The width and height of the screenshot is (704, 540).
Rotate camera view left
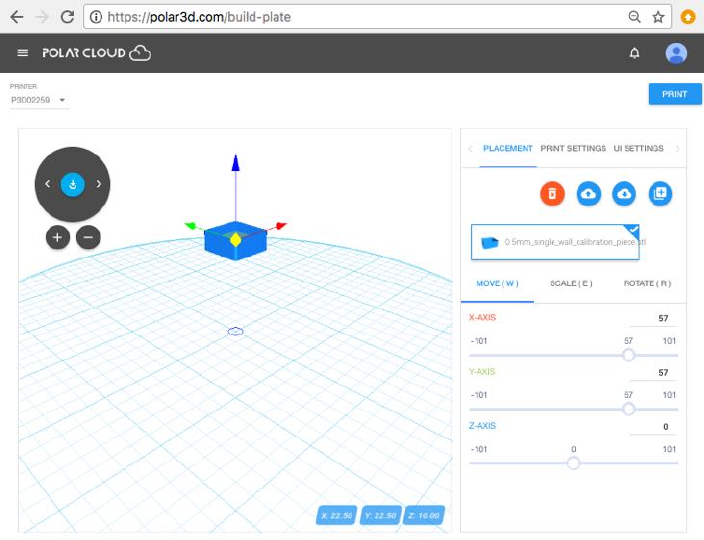[x=47, y=184]
